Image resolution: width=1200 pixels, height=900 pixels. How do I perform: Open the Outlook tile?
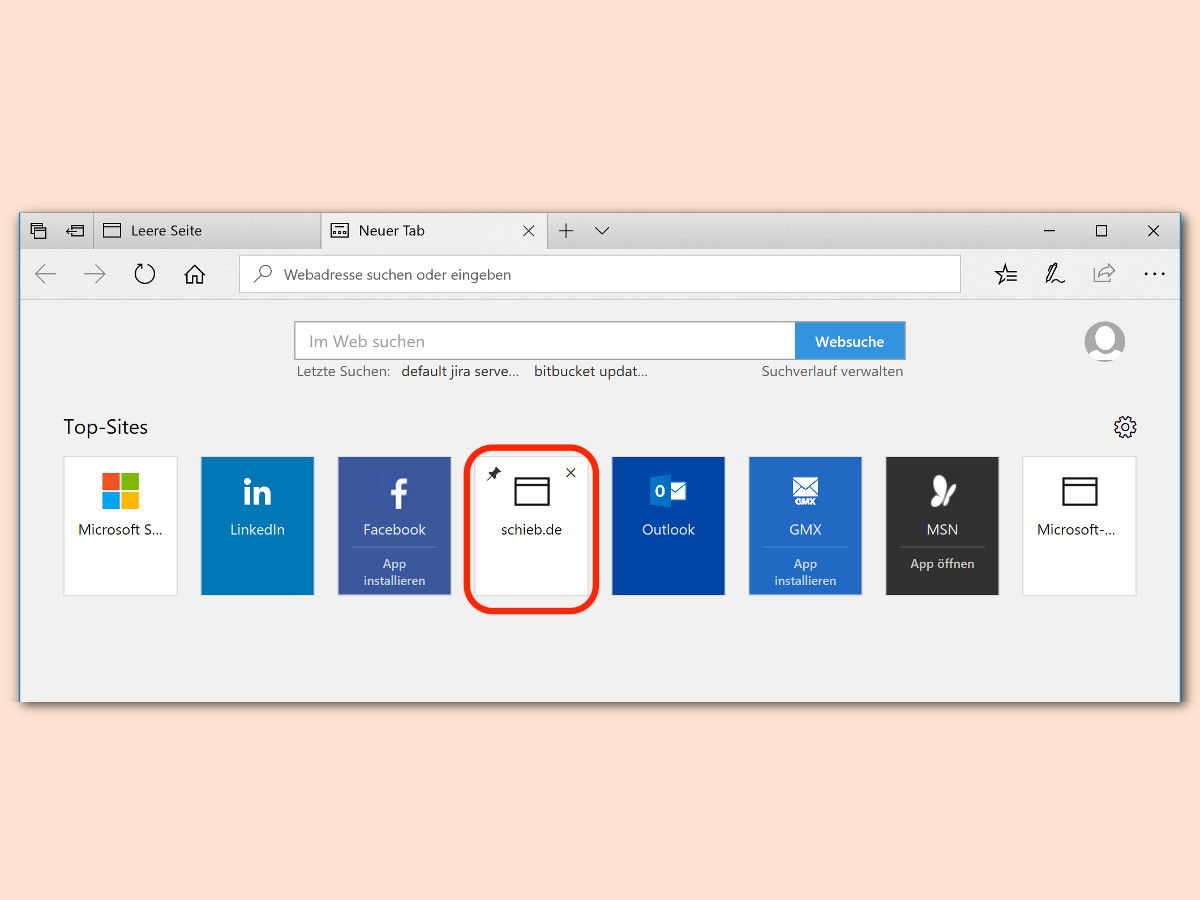[669, 526]
